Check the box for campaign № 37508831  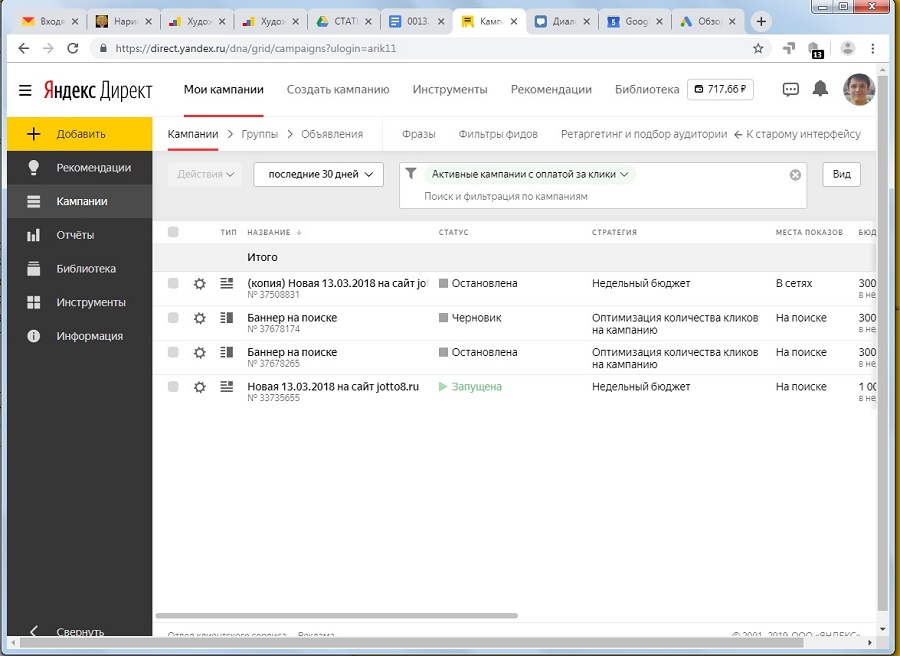click(x=173, y=283)
